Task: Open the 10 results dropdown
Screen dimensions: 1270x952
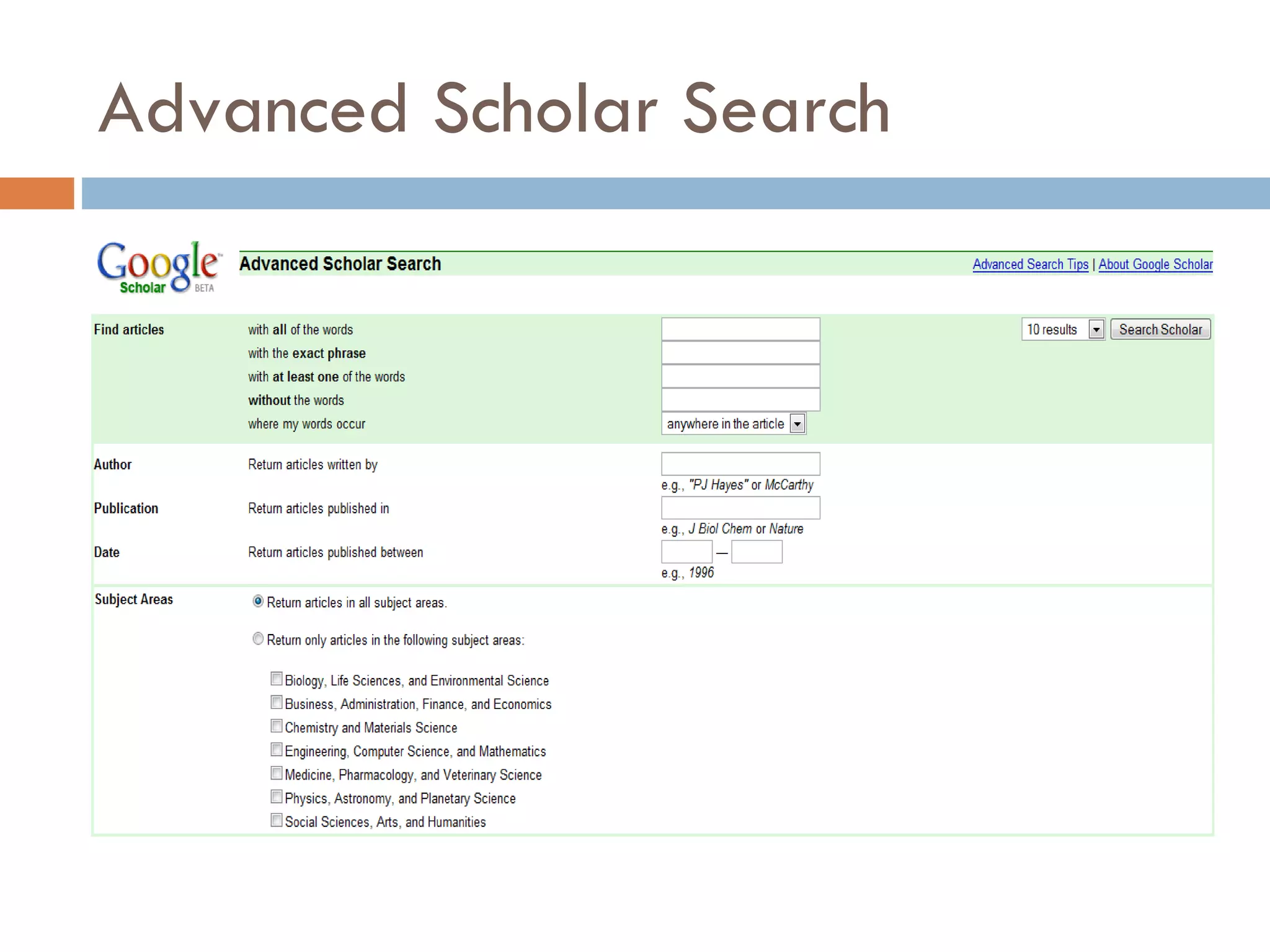Action: pyautogui.click(x=1063, y=329)
